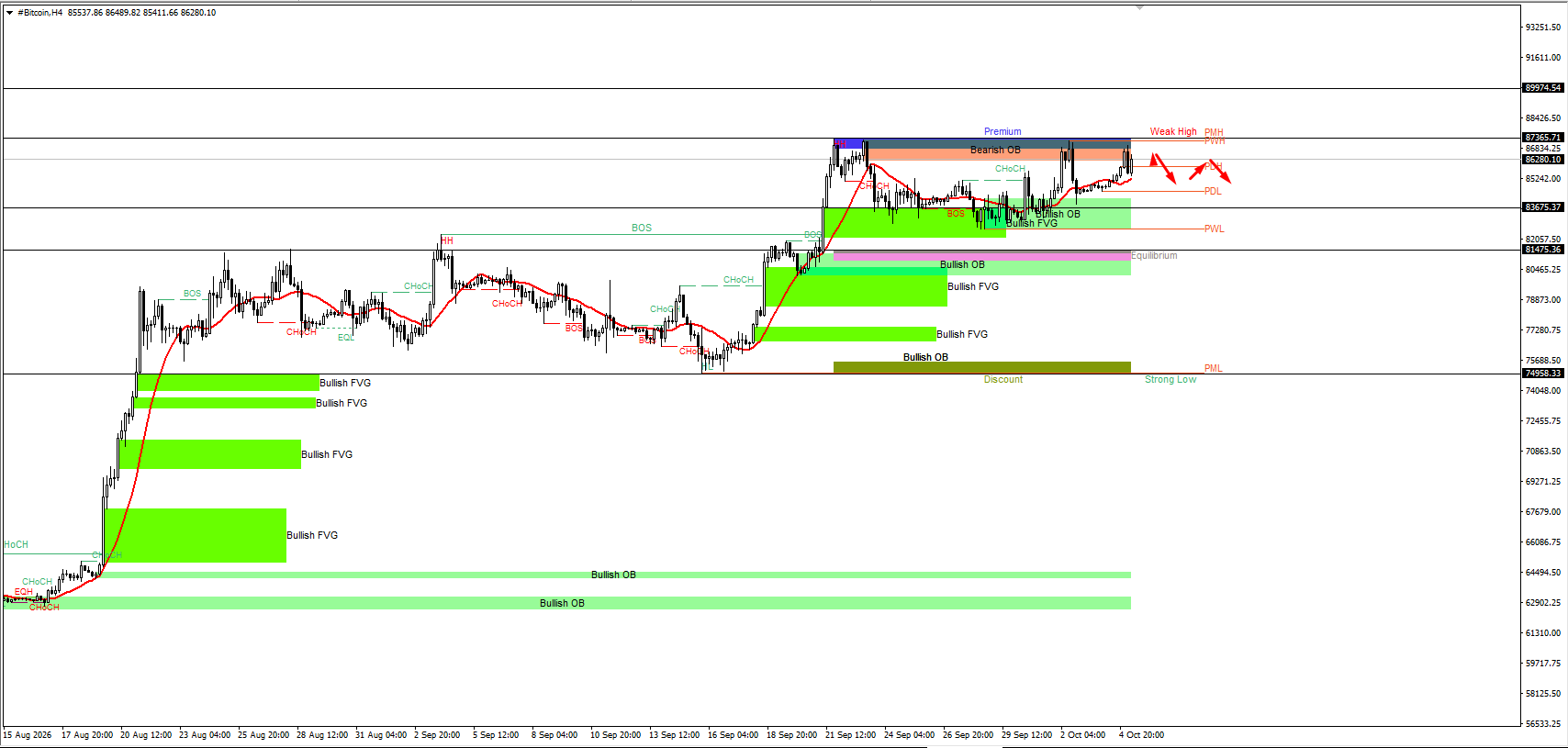
Task: Click the #Bitcoin,H4 chart symbol title
Action: click(x=40, y=13)
